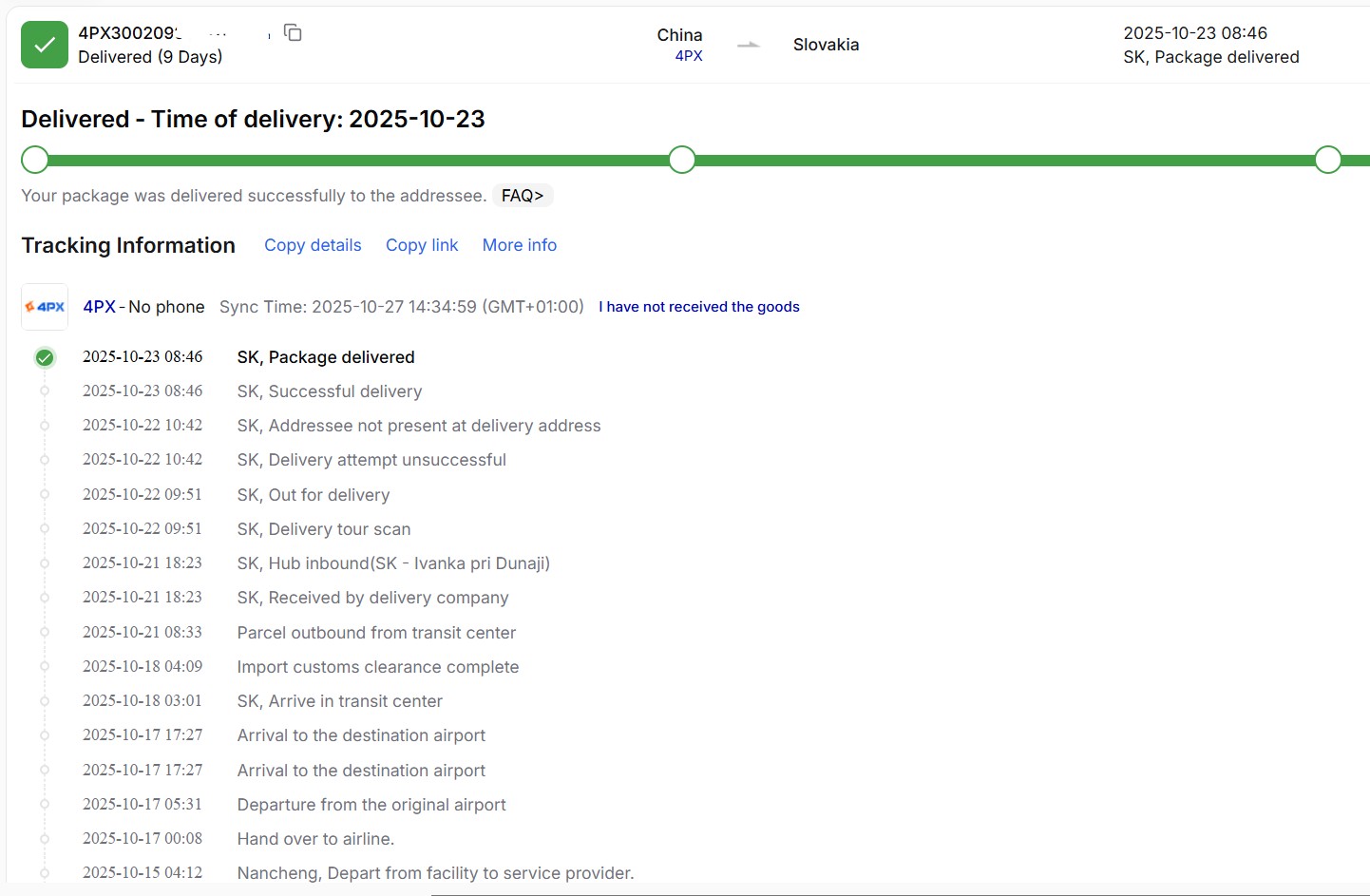Select the middle circle on progress bar

(x=681, y=160)
